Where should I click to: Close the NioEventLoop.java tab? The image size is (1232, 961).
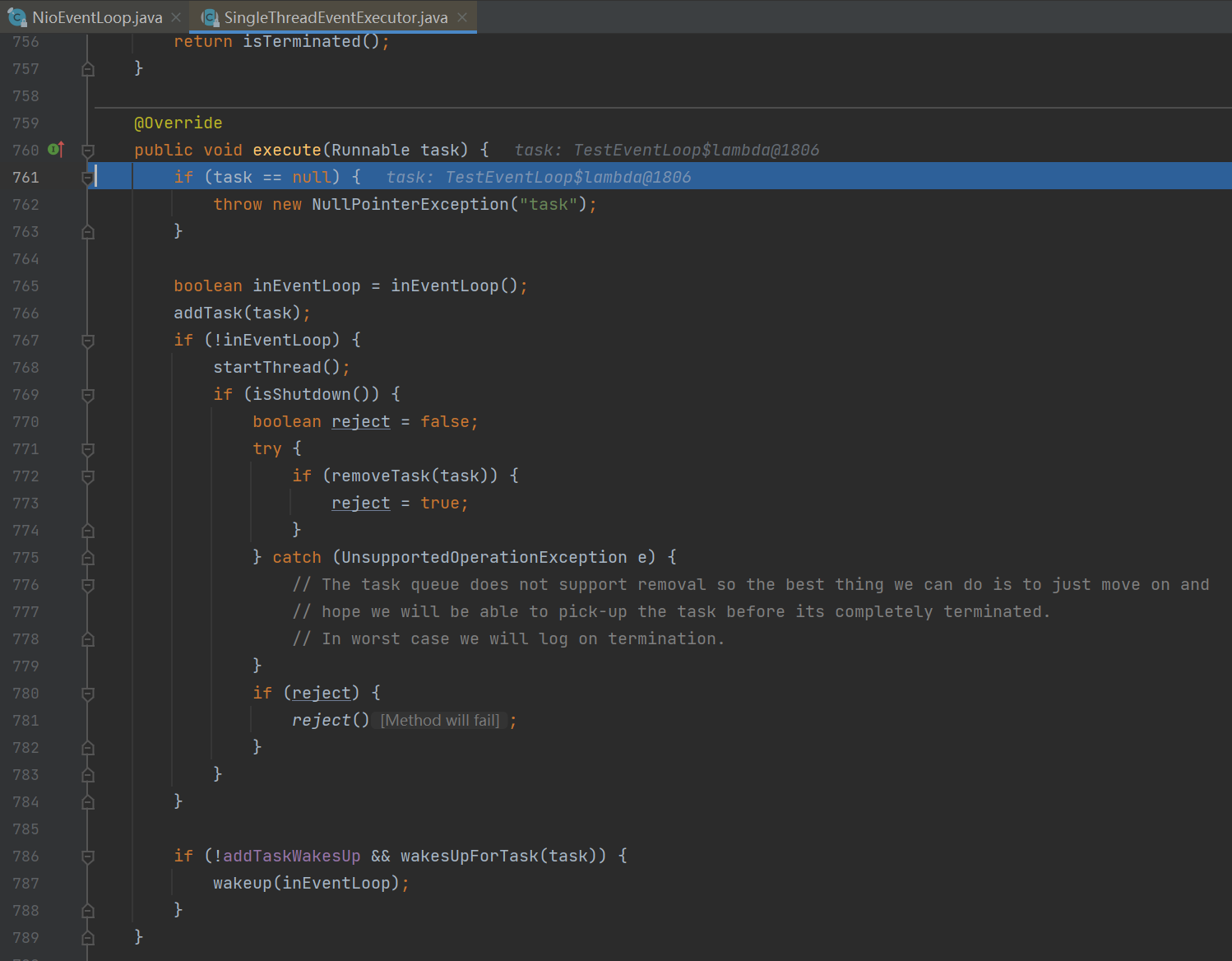pos(176,17)
